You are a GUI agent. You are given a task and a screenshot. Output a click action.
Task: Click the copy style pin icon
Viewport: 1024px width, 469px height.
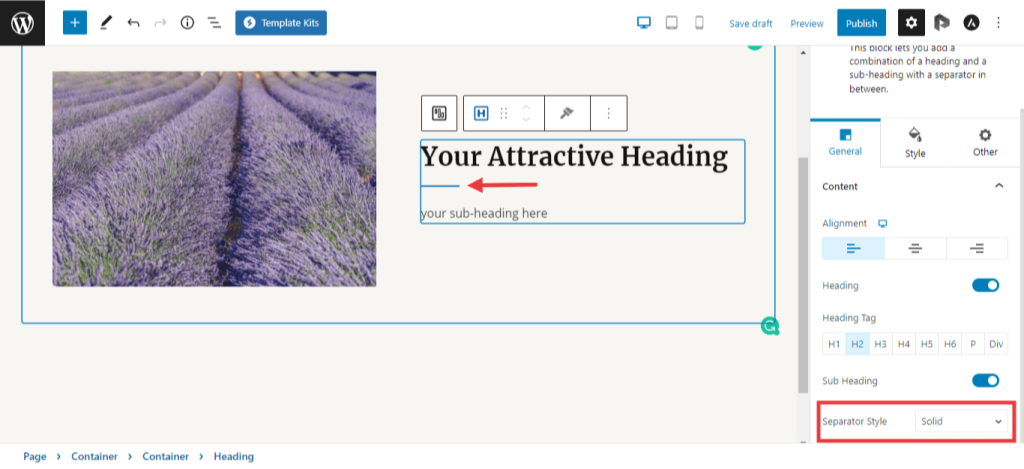[567, 114]
